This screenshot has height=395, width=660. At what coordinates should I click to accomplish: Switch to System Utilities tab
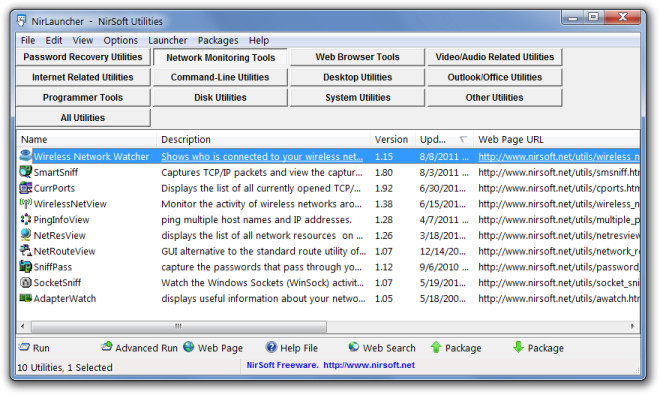(x=357, y=97)
